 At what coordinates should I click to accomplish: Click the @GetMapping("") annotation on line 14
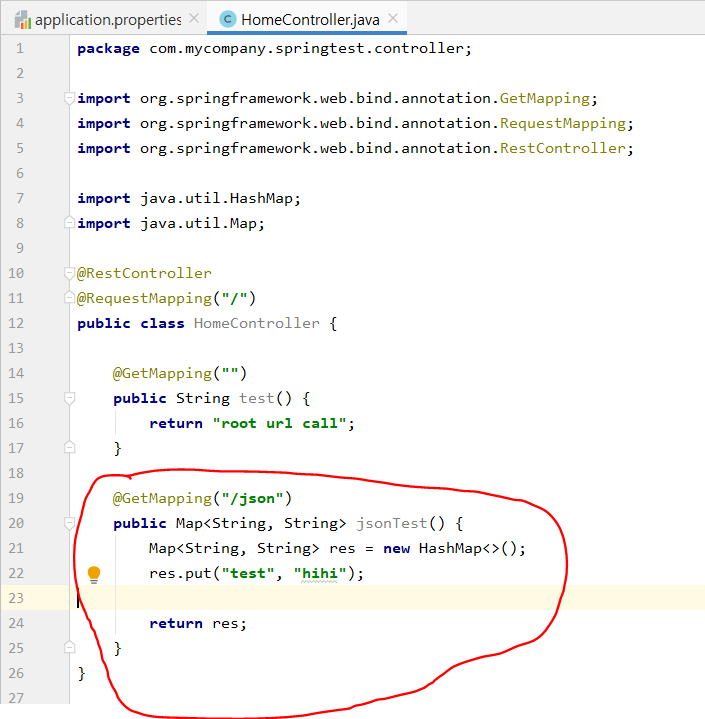click(180, 373)
